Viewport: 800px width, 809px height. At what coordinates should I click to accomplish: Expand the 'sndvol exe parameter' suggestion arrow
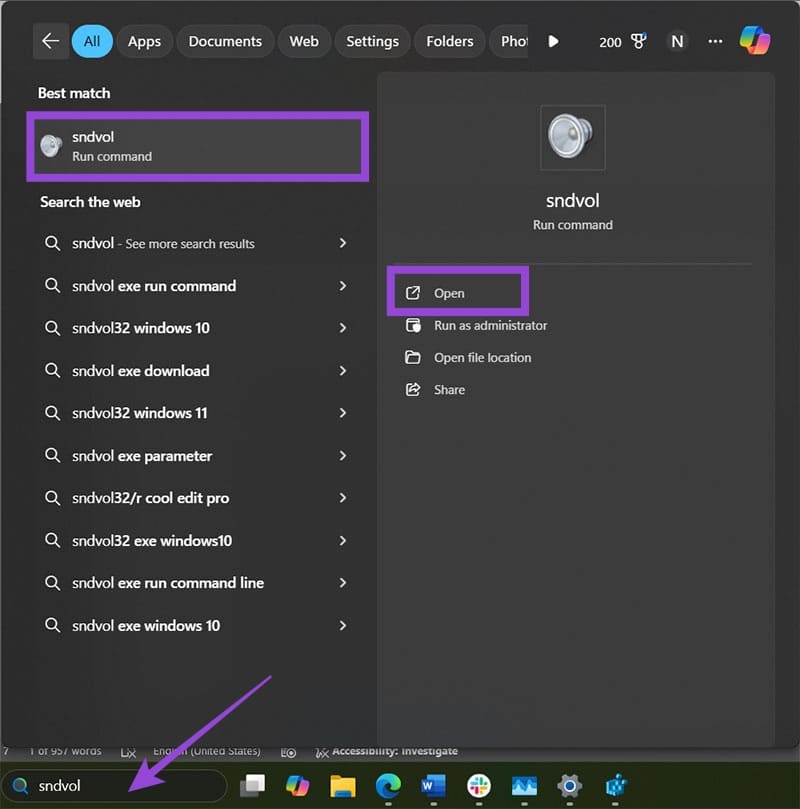[342, 456]
